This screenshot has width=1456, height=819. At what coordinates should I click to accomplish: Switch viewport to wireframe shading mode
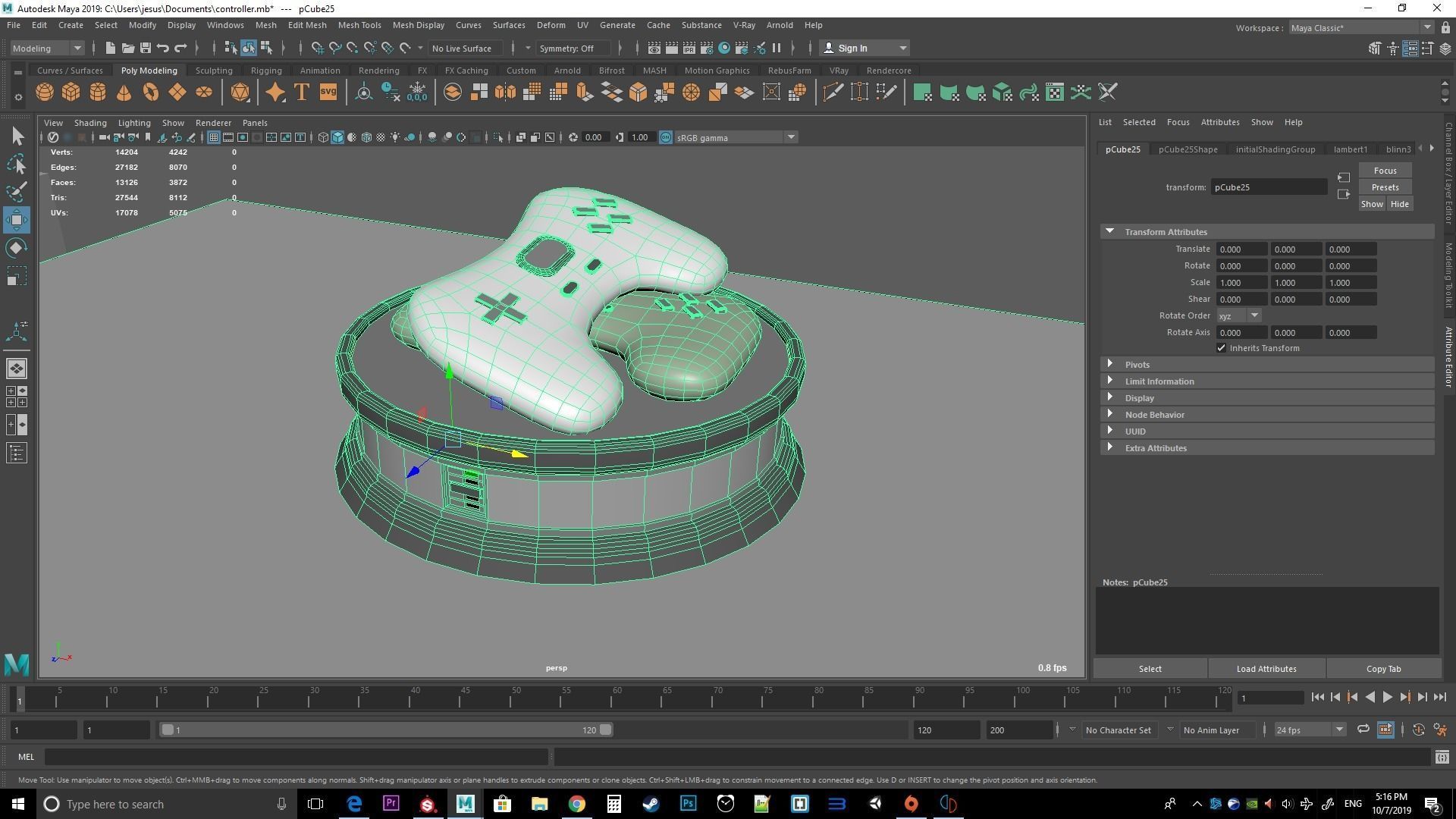(x=322, y=137)
